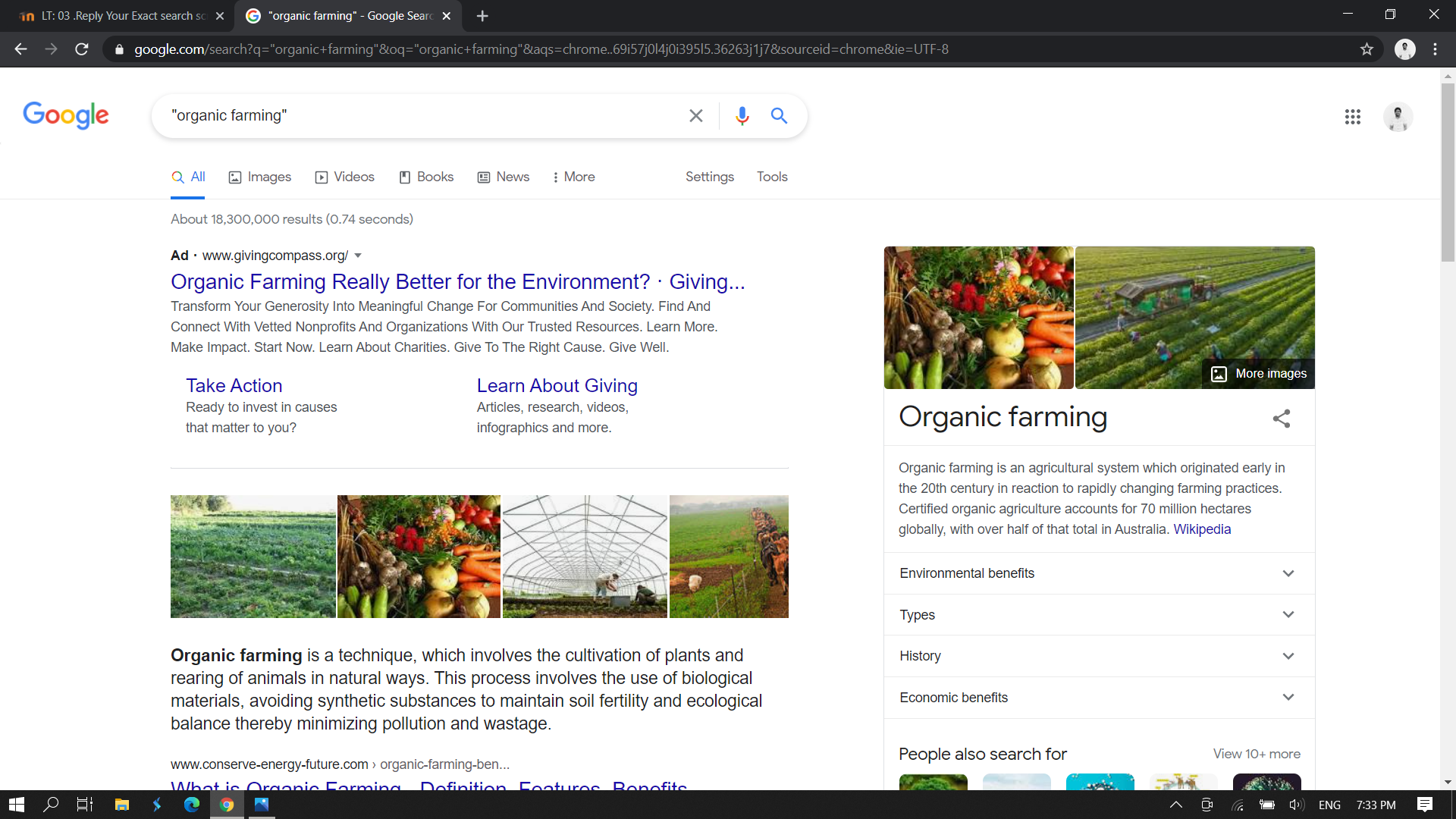Bookmark this page with the star icon
This screenshot has width=1456, height=819.
[x=1367, y=49]
